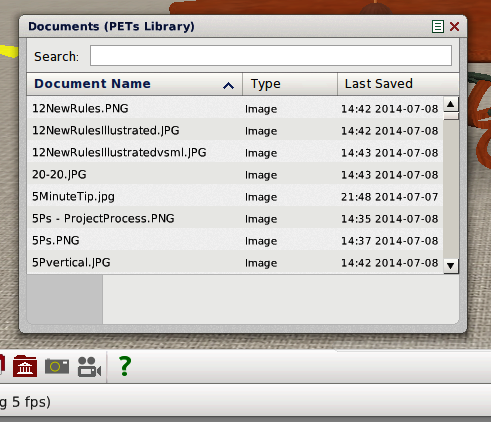Focus the Search input field
Image resolution: width=491 pixels, height=422 pixels.
[x=271, y=56]
